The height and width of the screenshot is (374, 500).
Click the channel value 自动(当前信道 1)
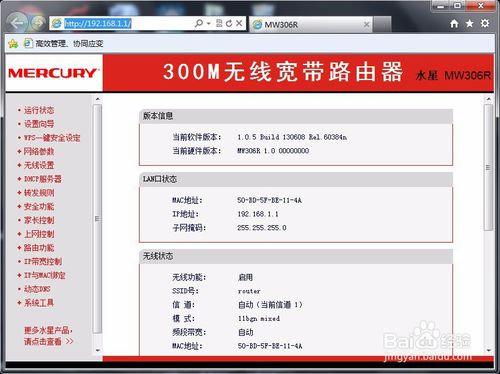click(270, 305)
